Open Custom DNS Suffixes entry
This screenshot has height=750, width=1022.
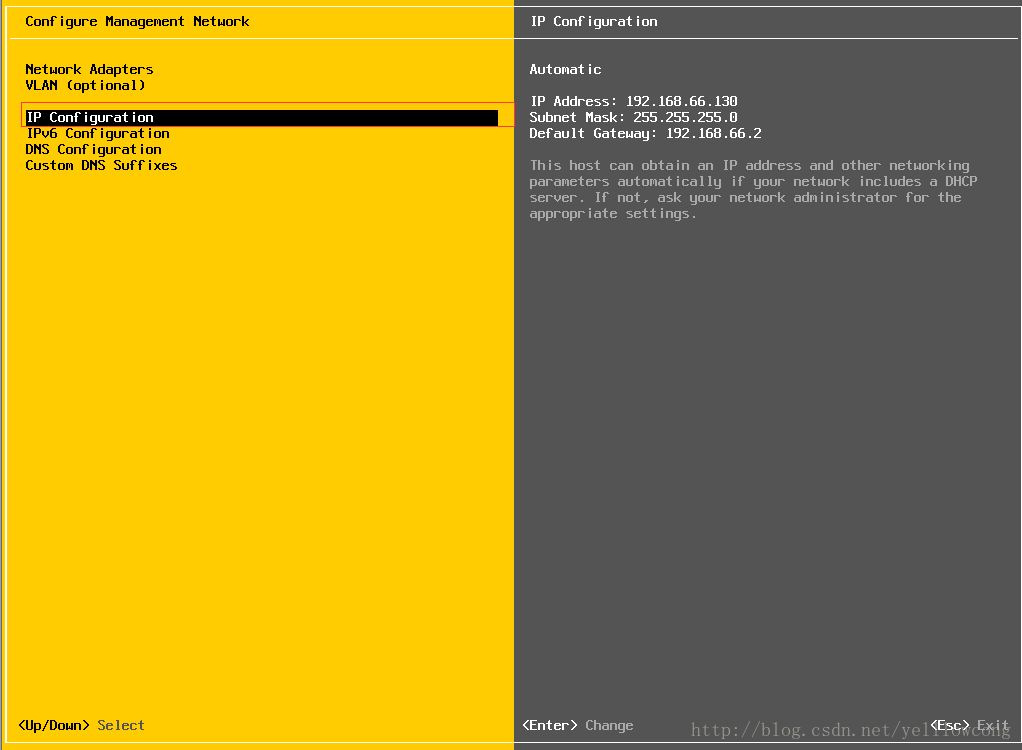coord(101,166)
